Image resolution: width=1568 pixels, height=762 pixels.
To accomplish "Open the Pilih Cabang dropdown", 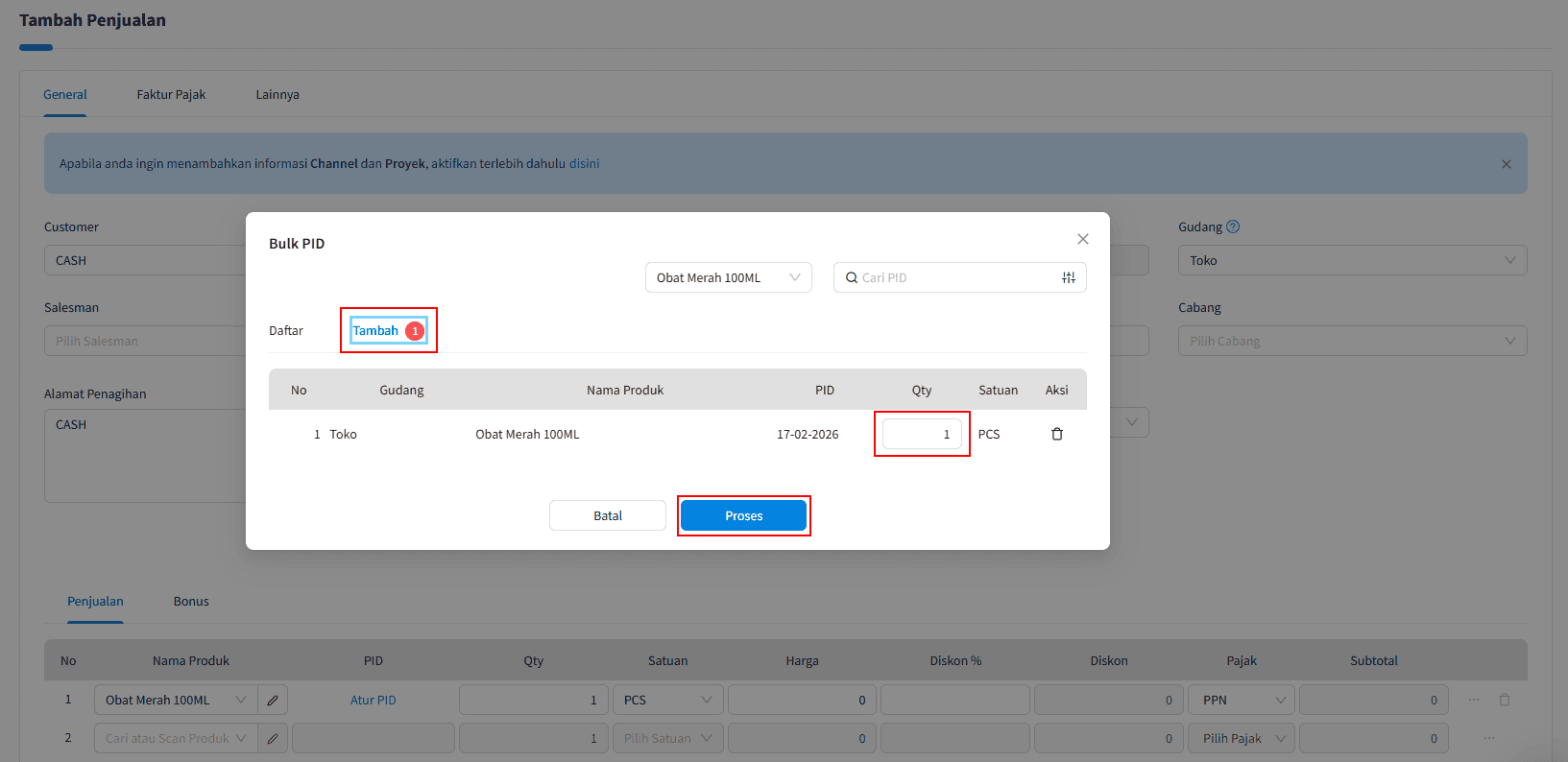I will click(x=1351, y=341).
